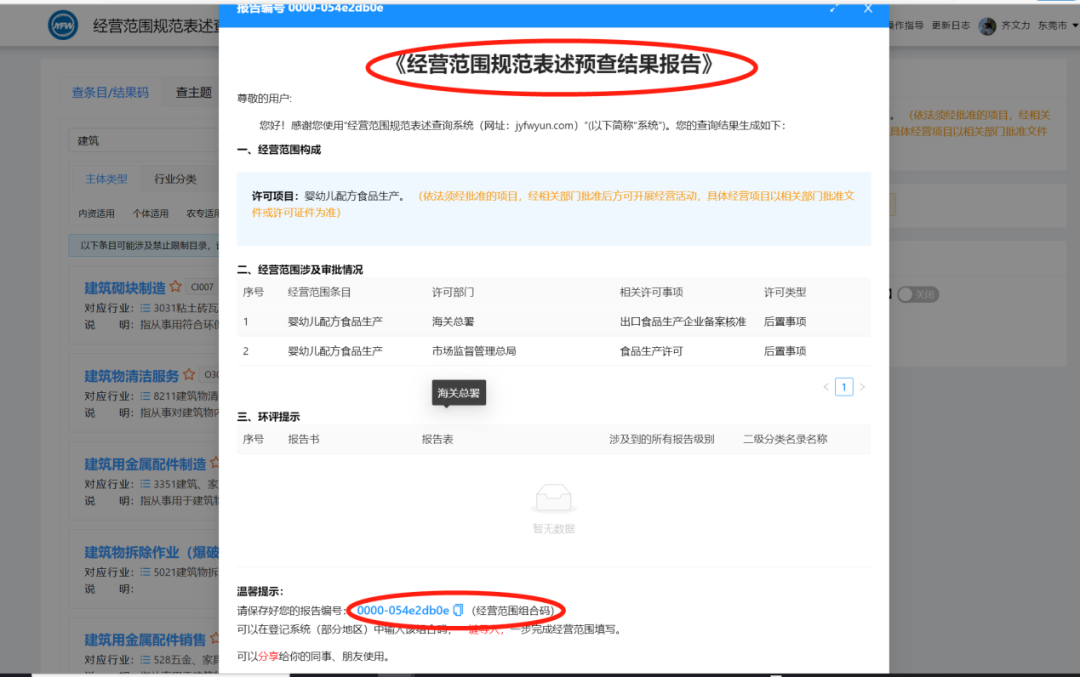The image size is (1080, 677).
Task: Toggle the 关闭 switch on the right
Action: (x=917, y=295)
